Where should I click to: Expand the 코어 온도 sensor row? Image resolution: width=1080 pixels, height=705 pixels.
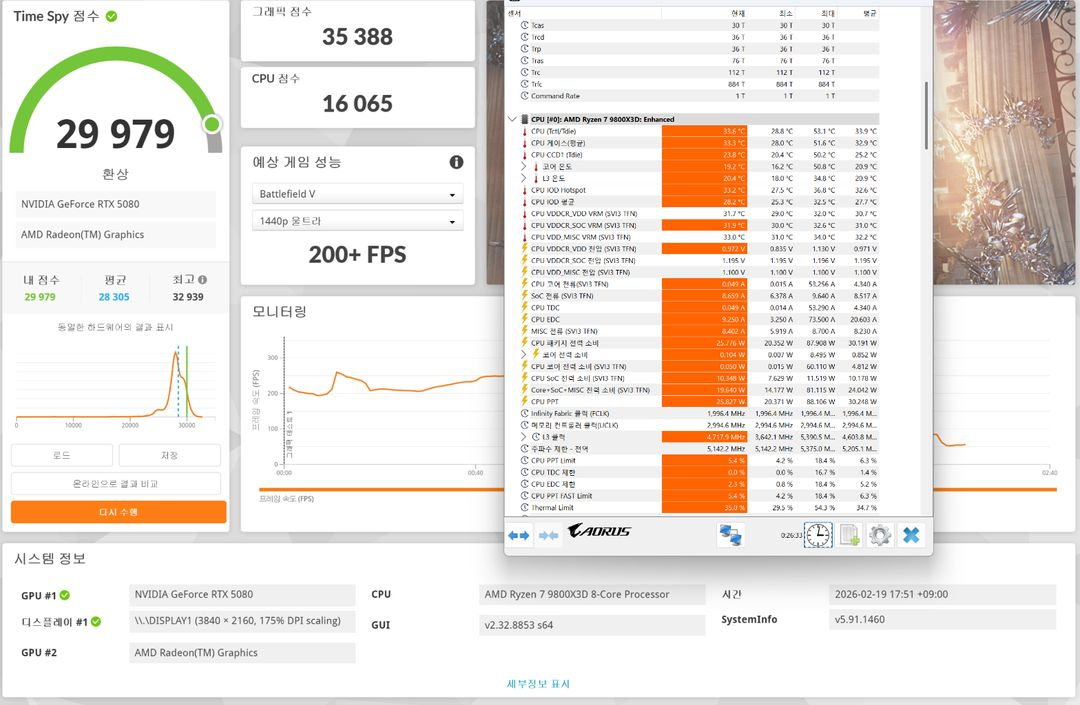click(524, 166)
